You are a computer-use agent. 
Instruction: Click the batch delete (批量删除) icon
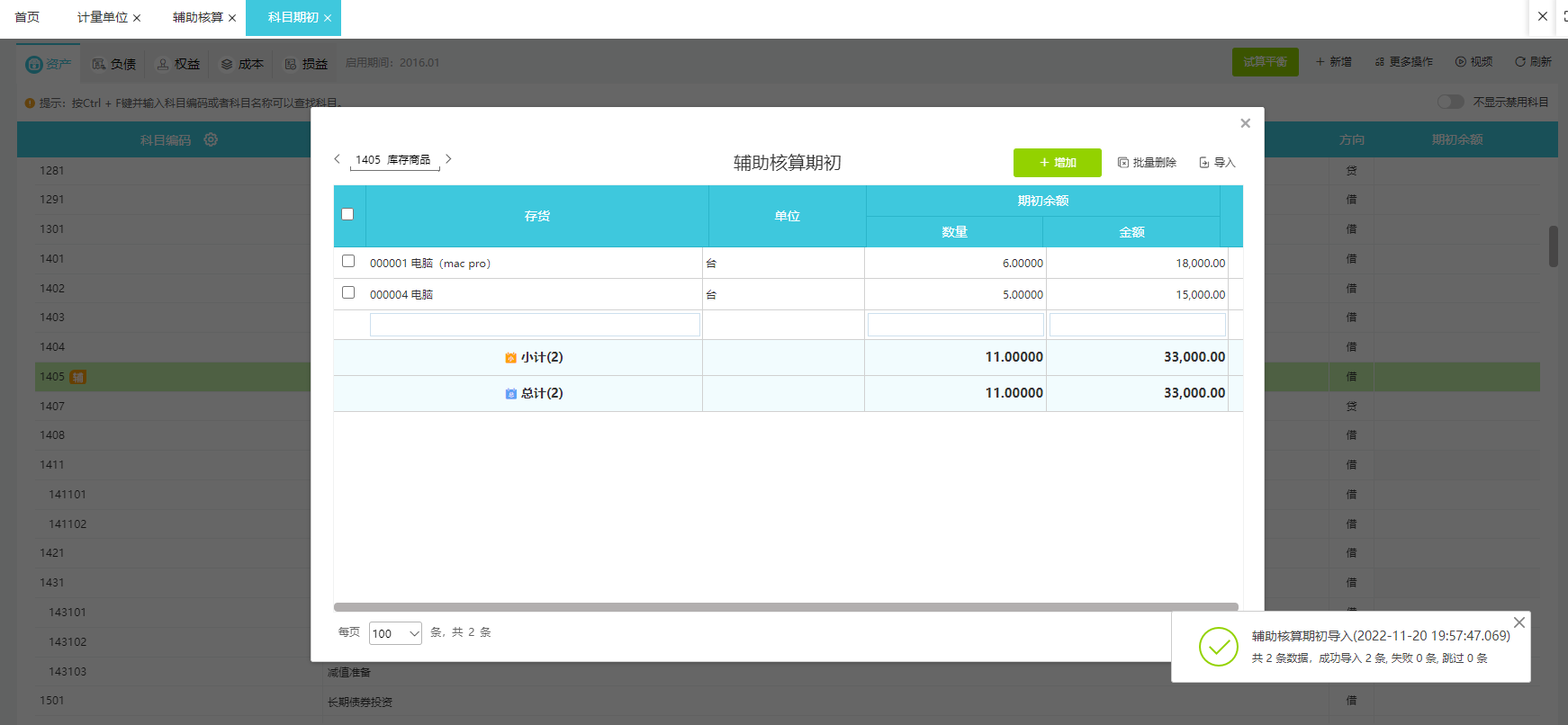(1123, 163)
